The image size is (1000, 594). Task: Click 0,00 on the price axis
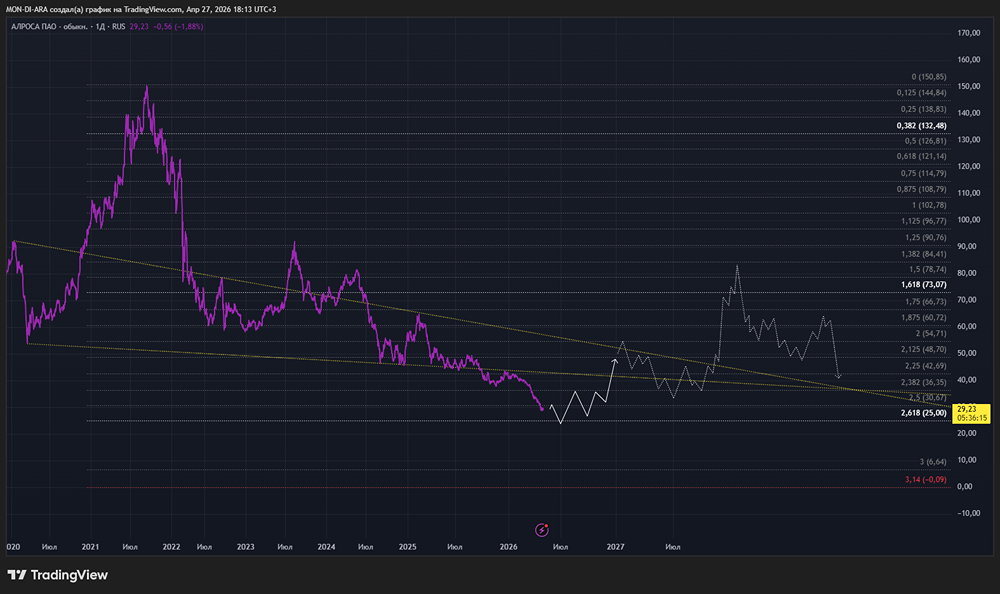(965, 486)
